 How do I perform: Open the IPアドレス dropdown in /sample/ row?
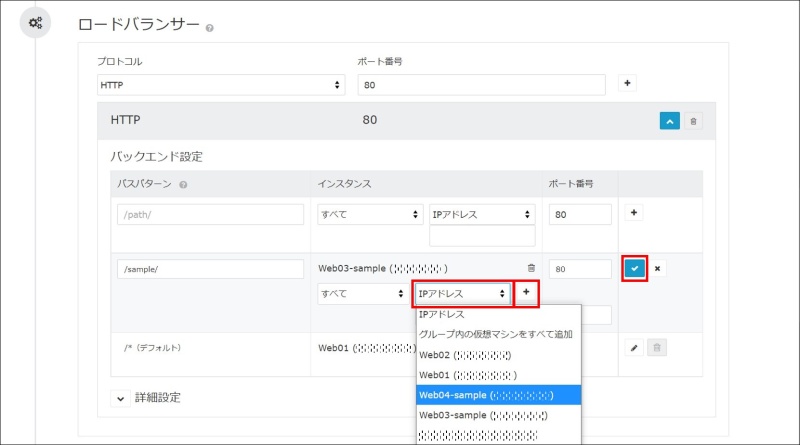pyautogui.click(x=462, y=294)
